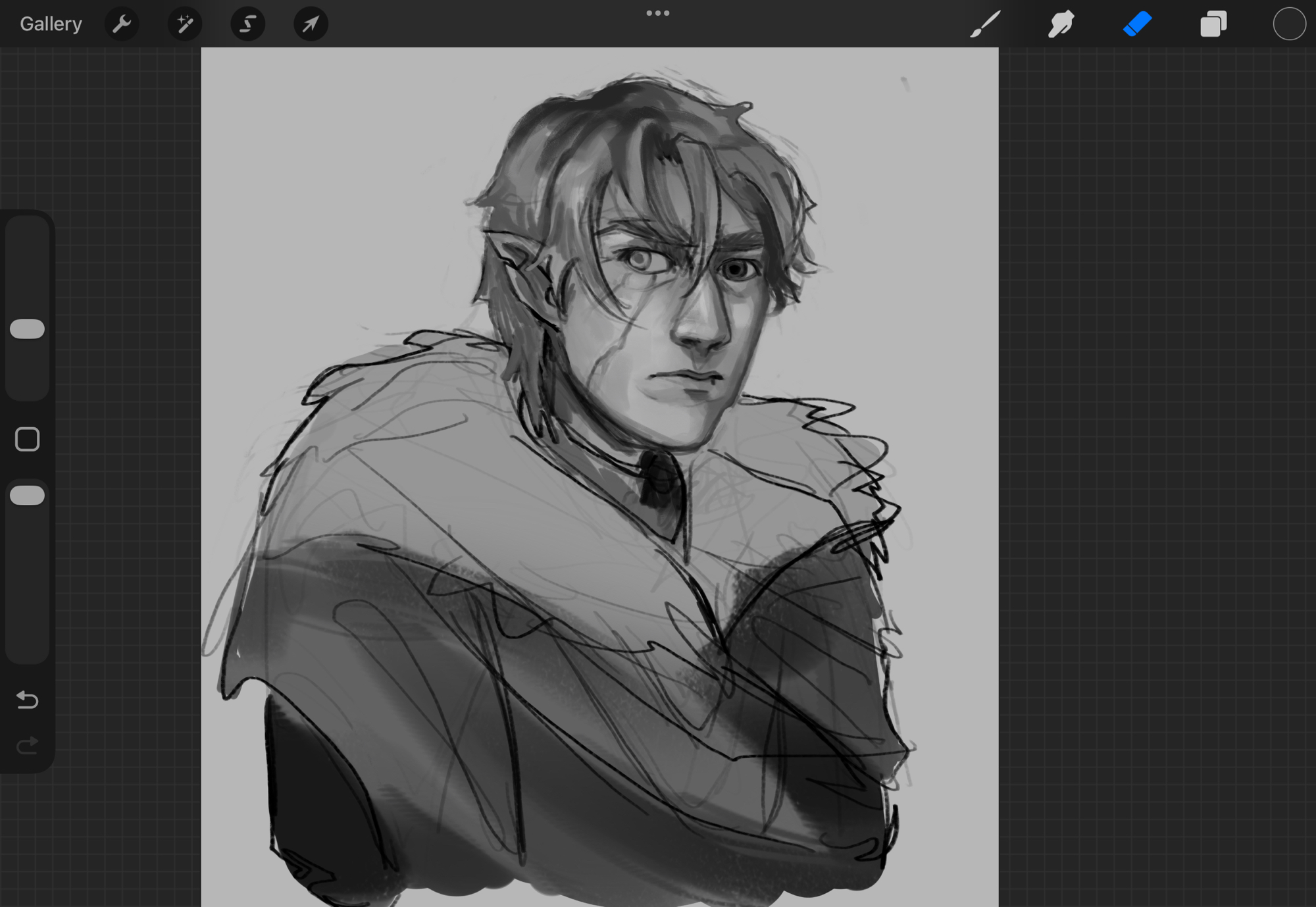Tap the active Eraser tool
This screenshot has width=1316, height=907.
[1137, 24]
